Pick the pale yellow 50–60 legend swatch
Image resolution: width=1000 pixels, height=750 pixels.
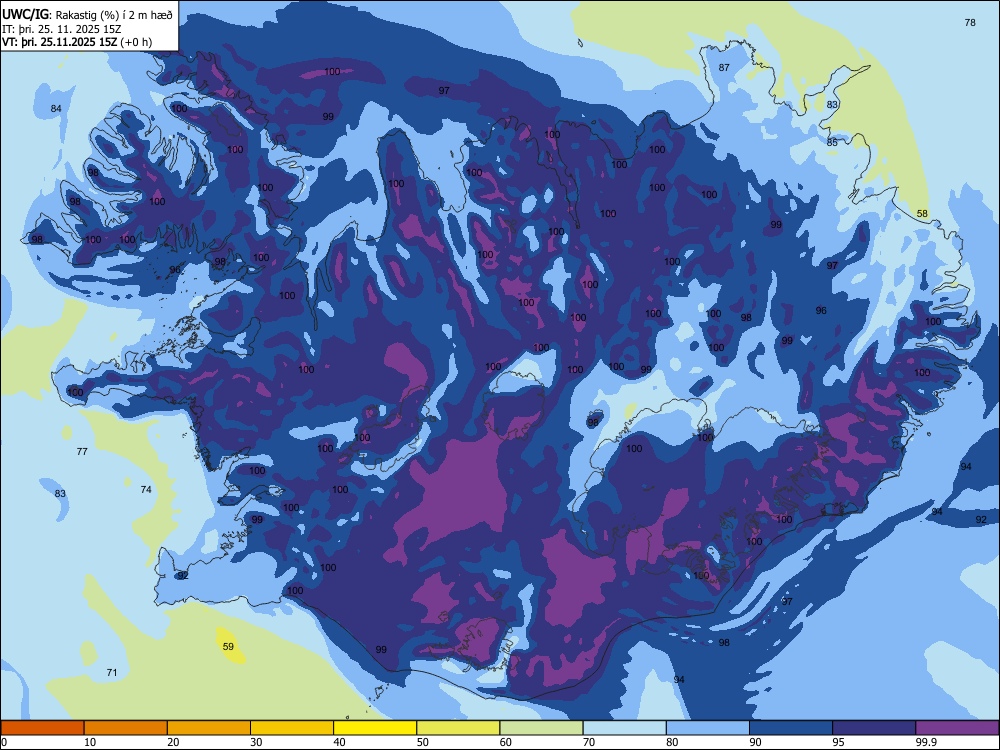459,728
